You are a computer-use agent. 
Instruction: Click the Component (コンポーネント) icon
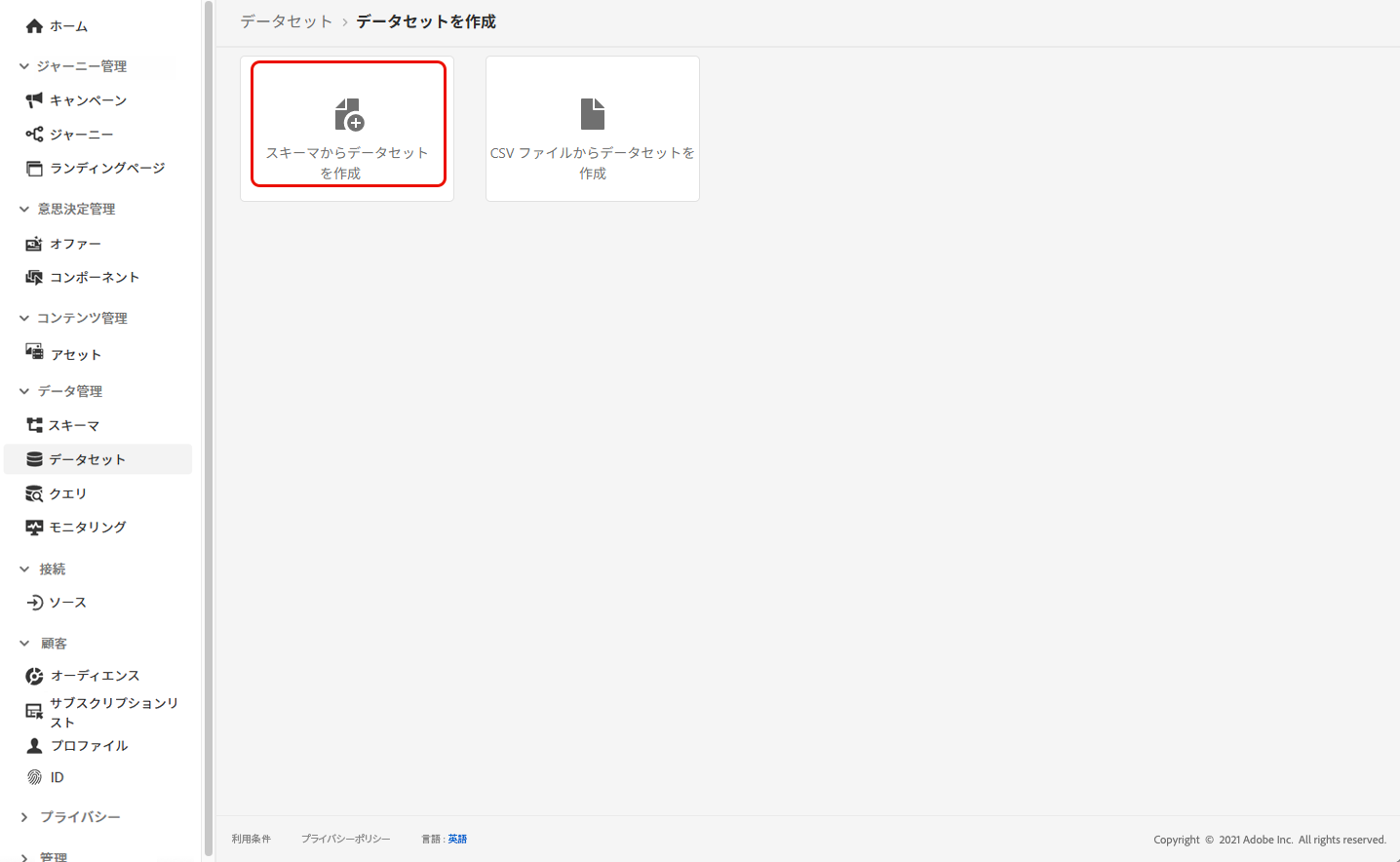pos(34,277)
